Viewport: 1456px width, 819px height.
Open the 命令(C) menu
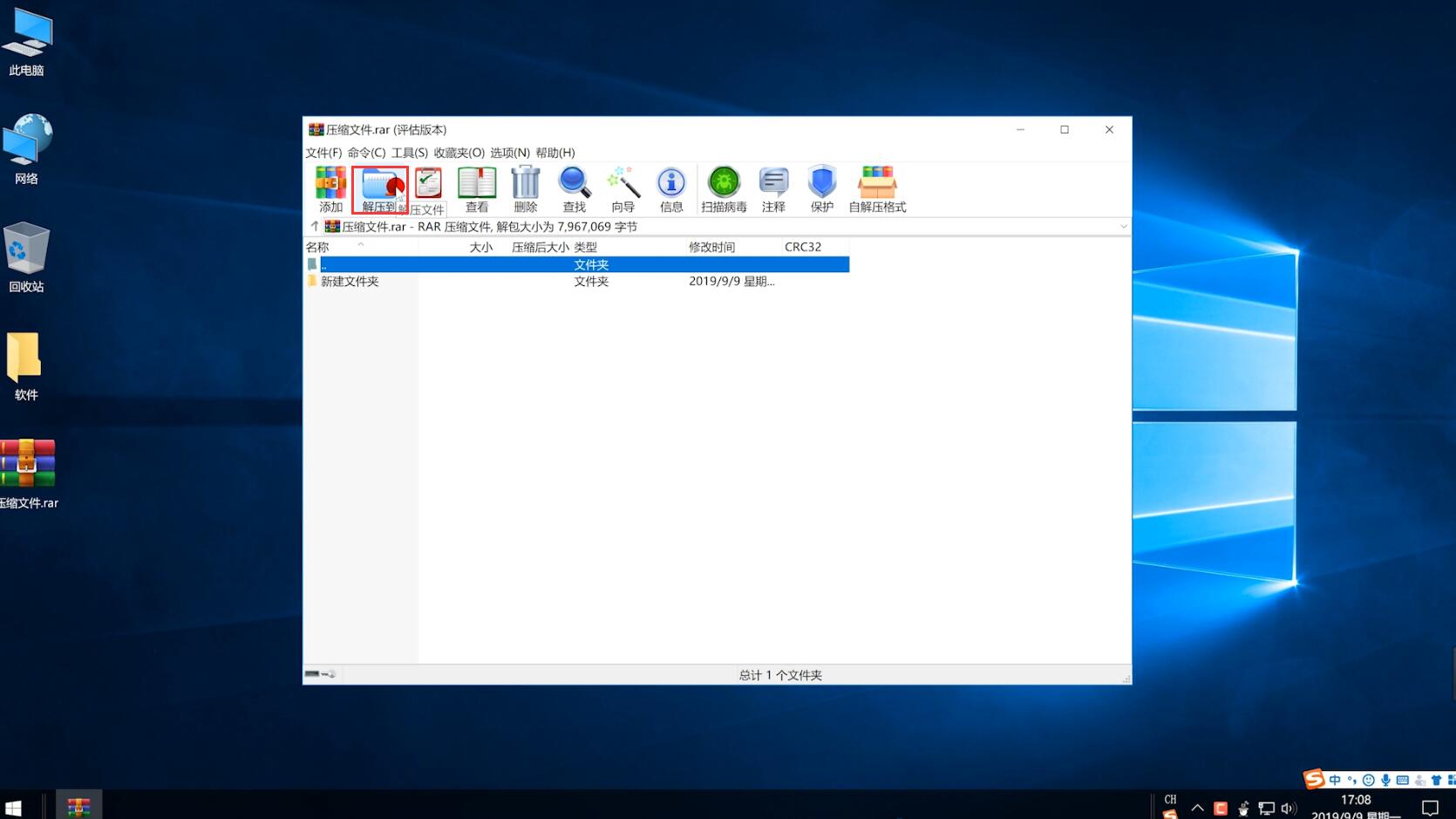point(366,153)
